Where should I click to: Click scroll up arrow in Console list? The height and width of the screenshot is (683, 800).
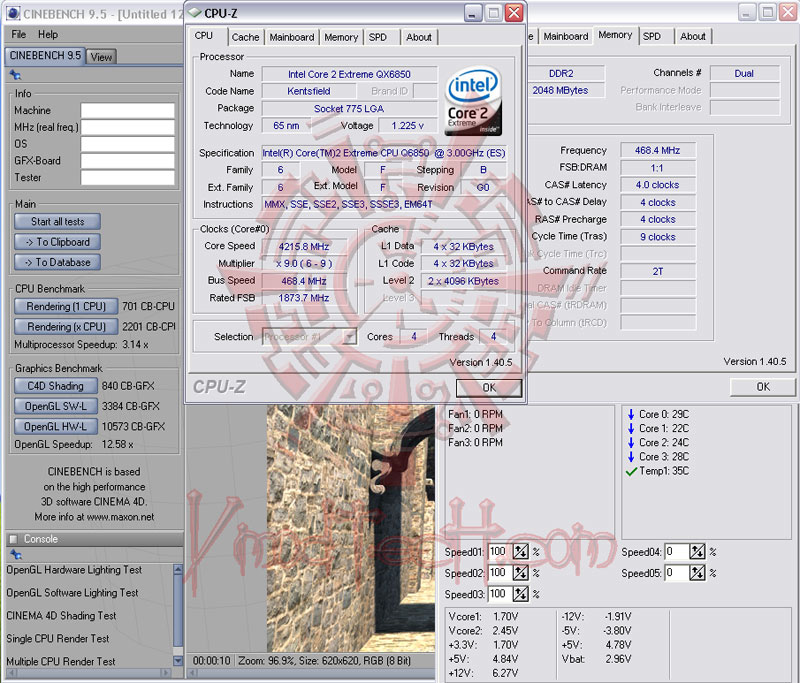click(178, 569)
